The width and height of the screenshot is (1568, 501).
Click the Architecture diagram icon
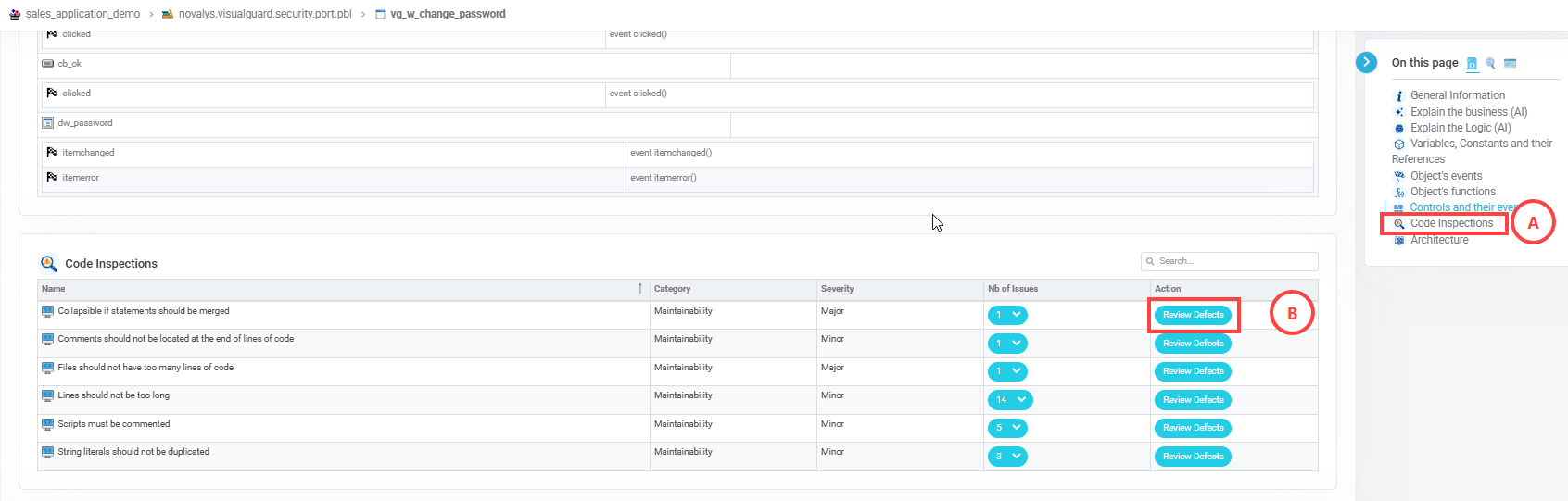1399,240
